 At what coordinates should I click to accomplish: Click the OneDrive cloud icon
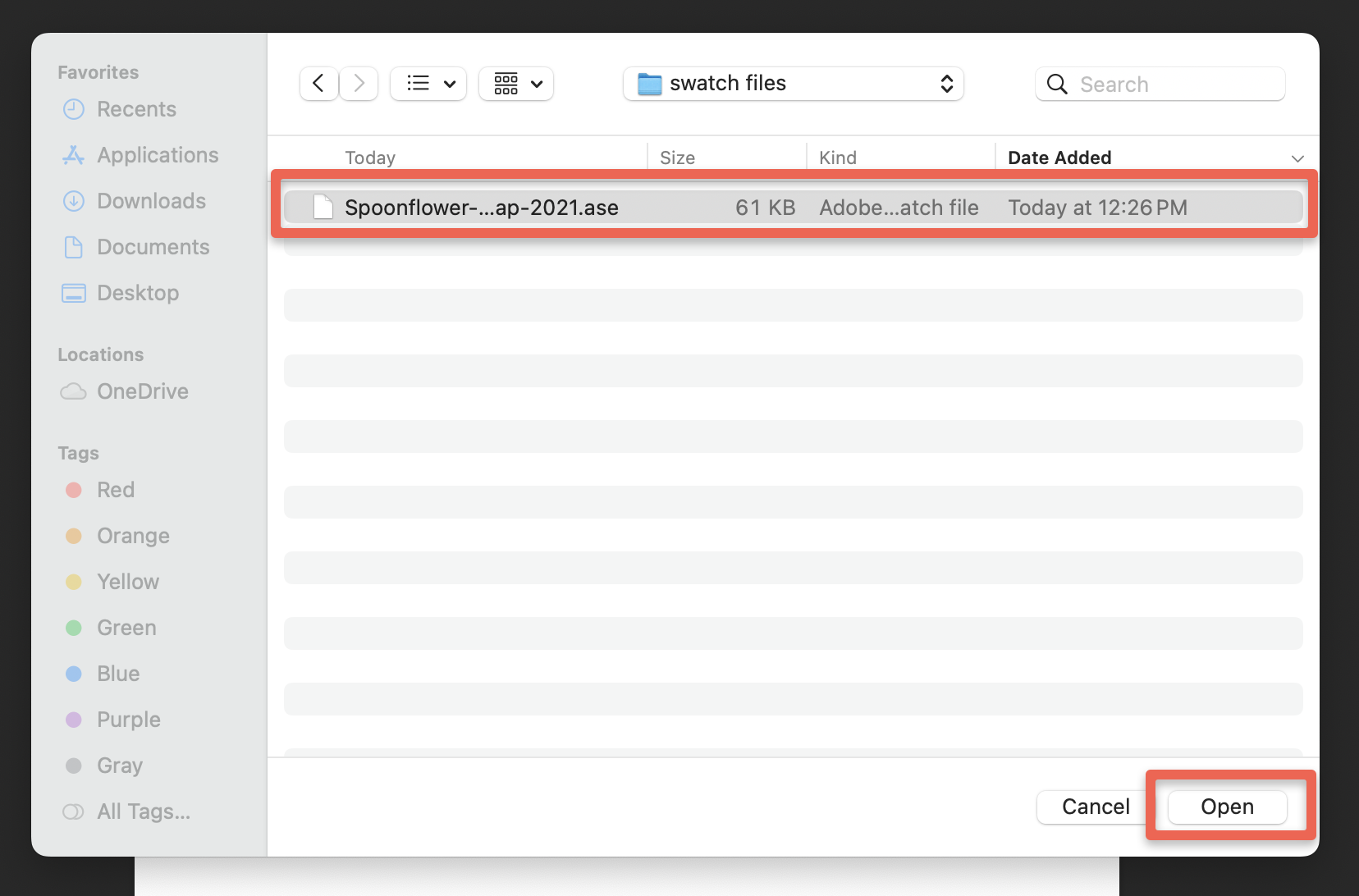(x=73, y=391)
